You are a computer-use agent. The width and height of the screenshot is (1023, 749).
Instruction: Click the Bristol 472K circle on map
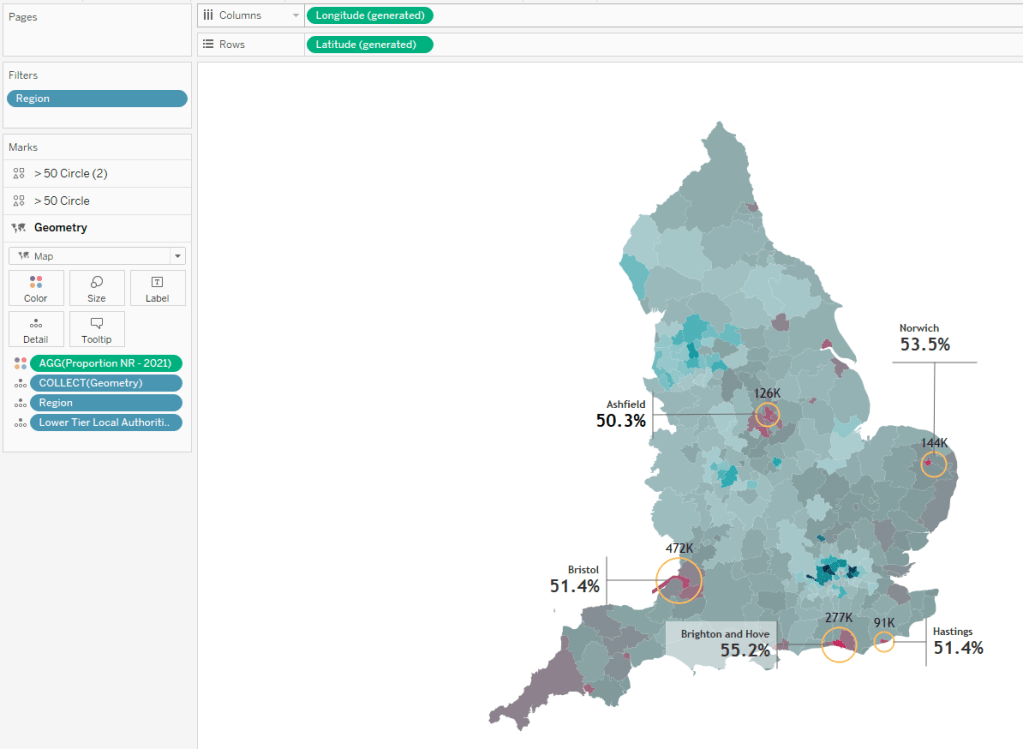point(679,580)
